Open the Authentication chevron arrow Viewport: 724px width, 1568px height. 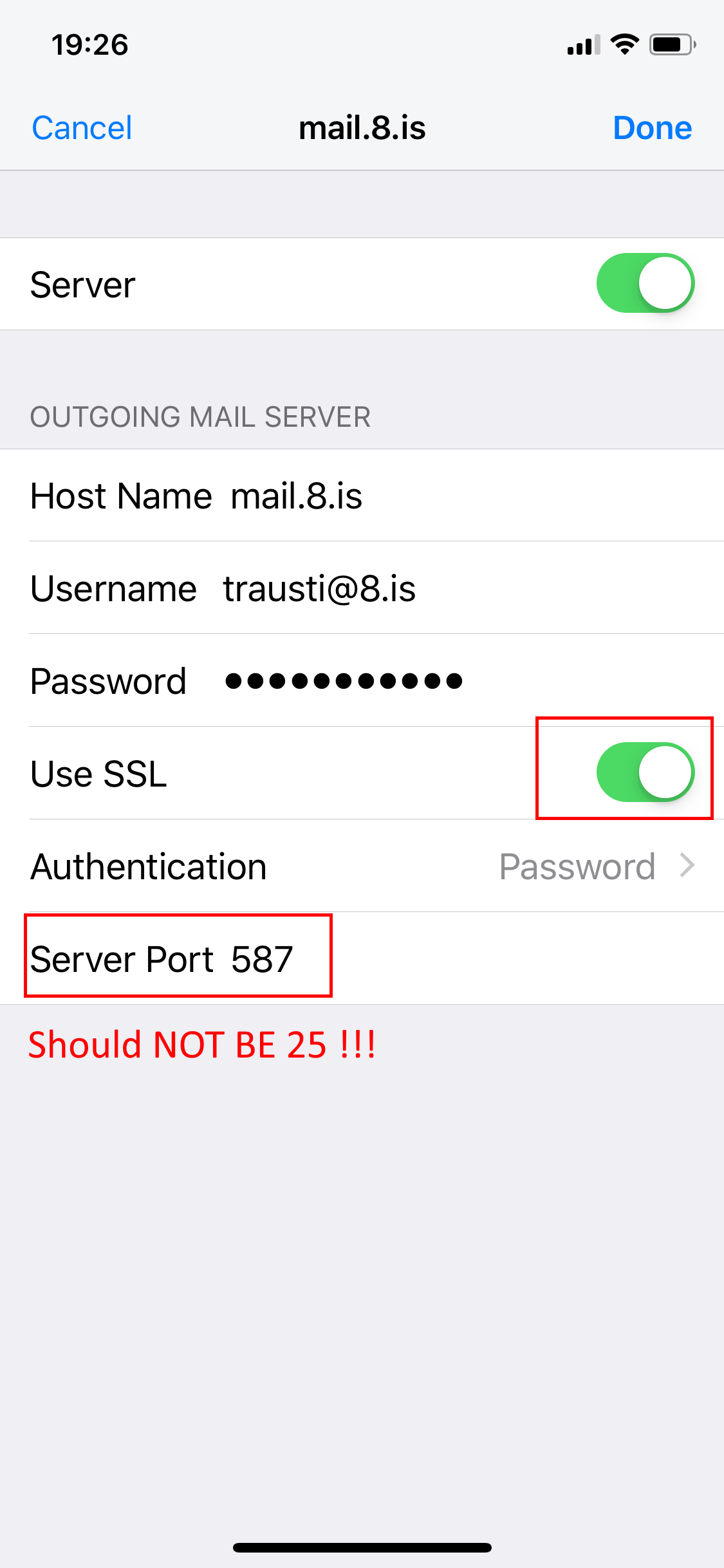[687, 866]
